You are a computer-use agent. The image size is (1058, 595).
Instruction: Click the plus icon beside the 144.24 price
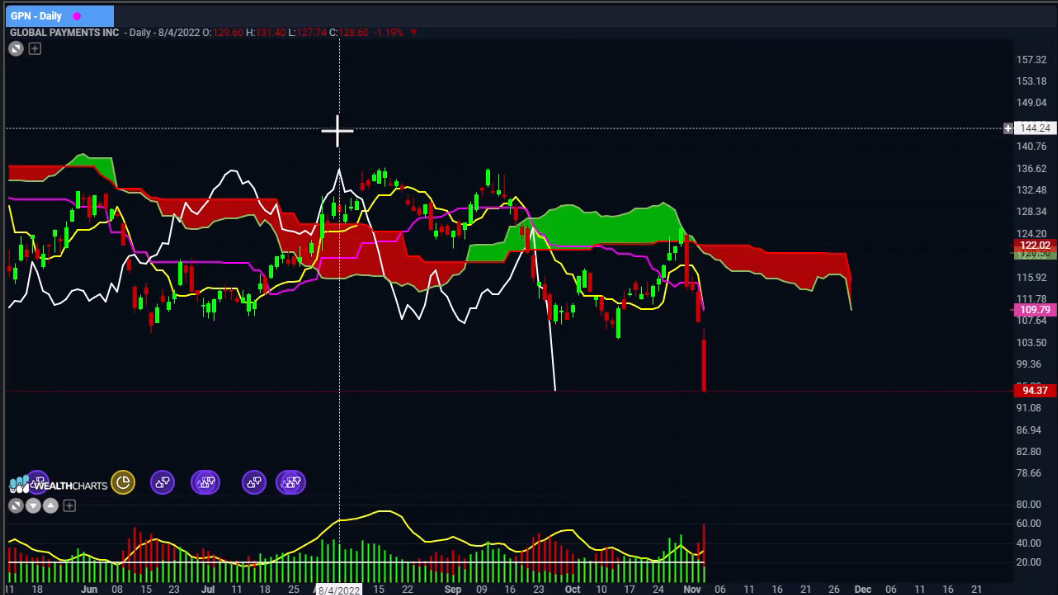coord(1008,128)
